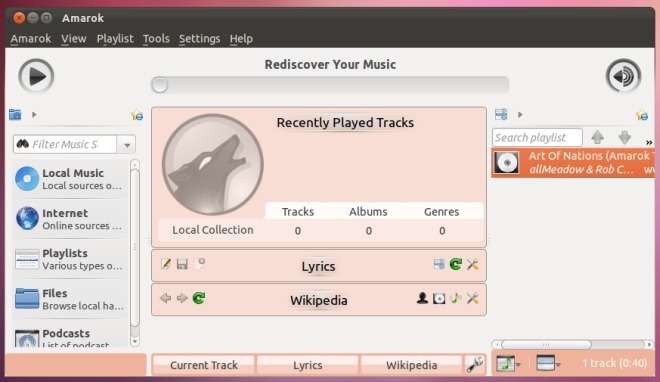
Task: Click the track progress slider knob
Action: coord(160,85)
